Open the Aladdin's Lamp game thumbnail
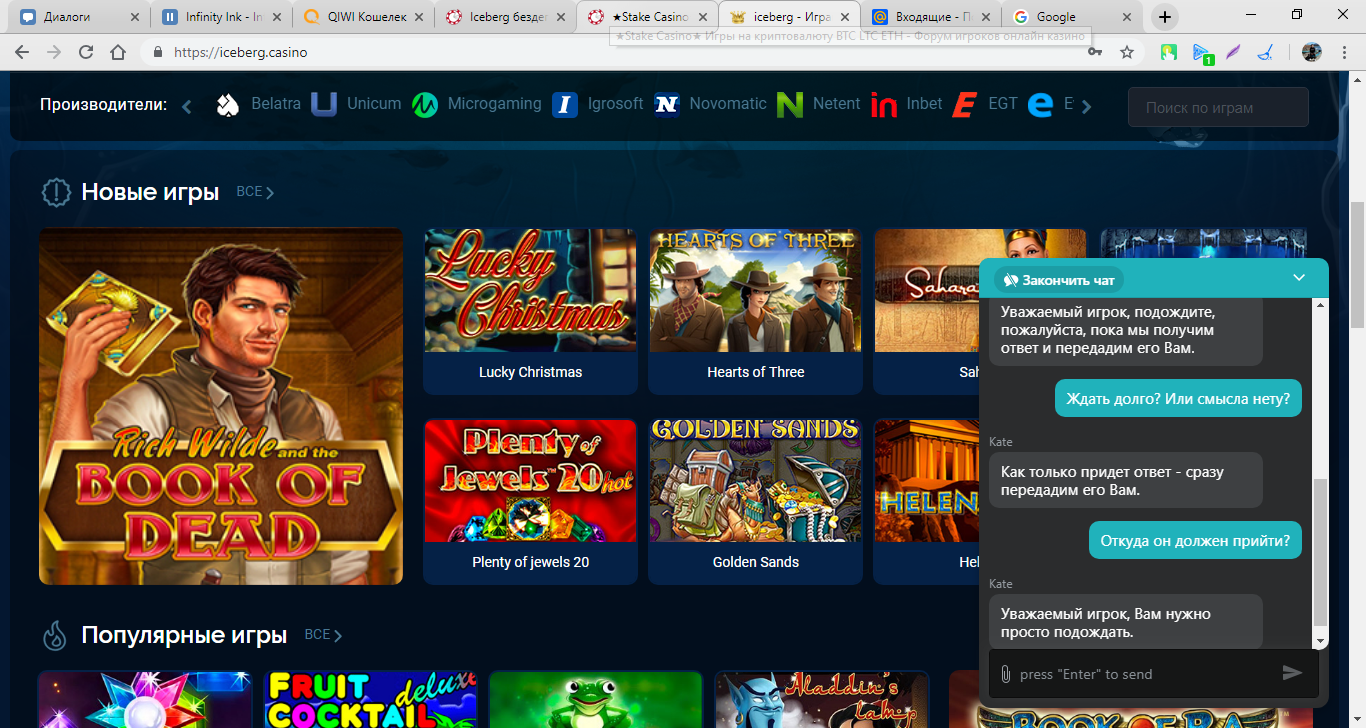The image size is (1366, 728). pos(822,699)
